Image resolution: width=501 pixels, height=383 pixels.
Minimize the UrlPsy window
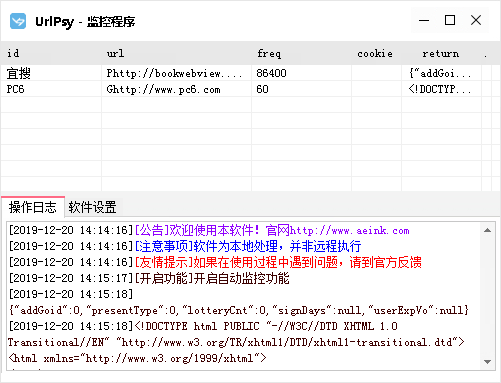[x=424, y=21]
